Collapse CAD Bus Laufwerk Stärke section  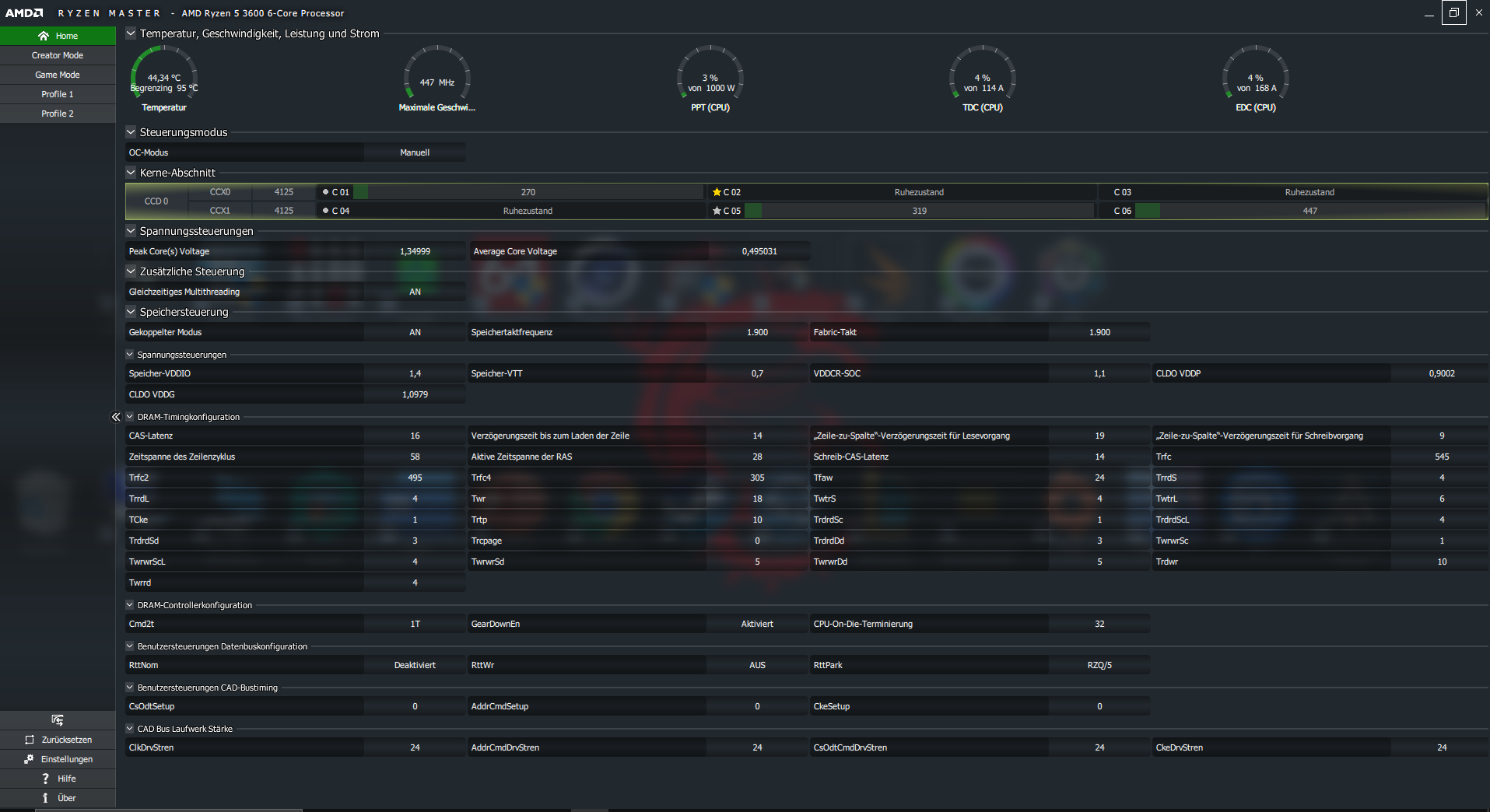pyautogui.click(x=130, y=729)
